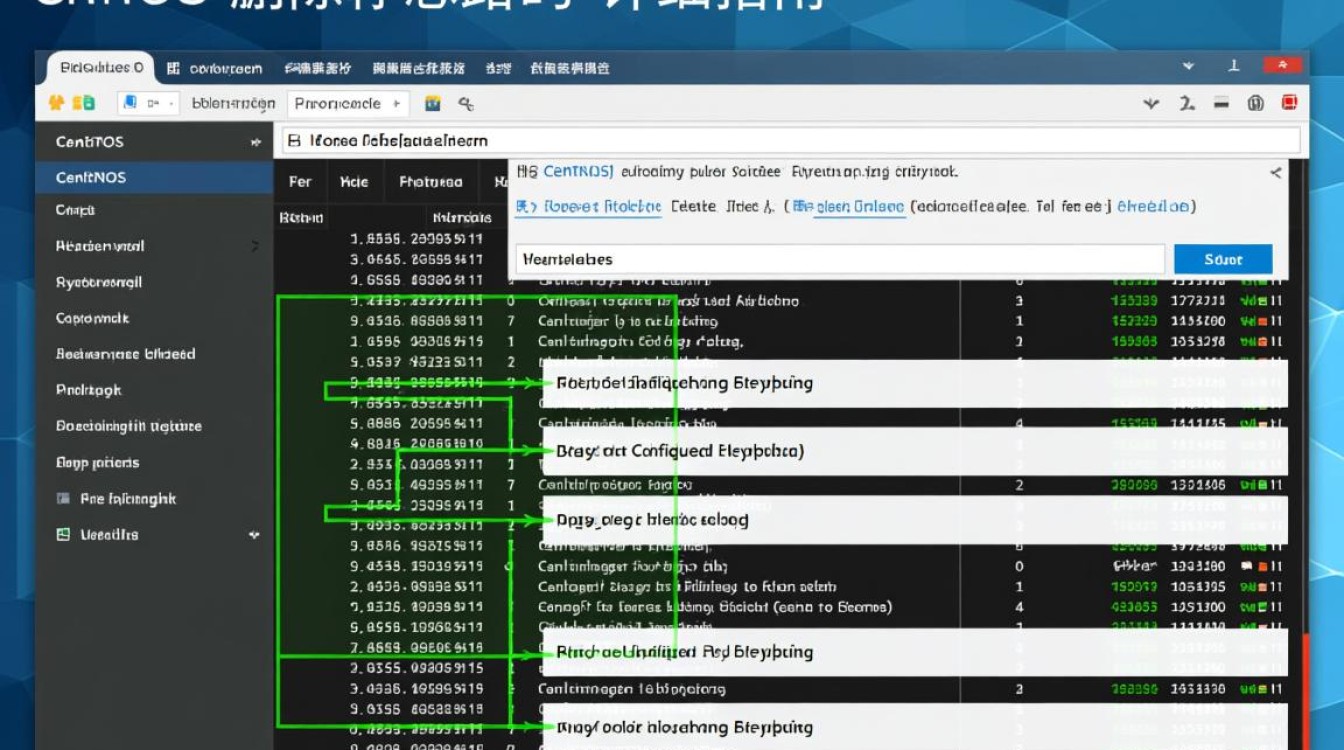Click the icon beside Fre falcenaghk in sidebar
The height and width of the screenshot is (750, 1344).
[63, 498]
